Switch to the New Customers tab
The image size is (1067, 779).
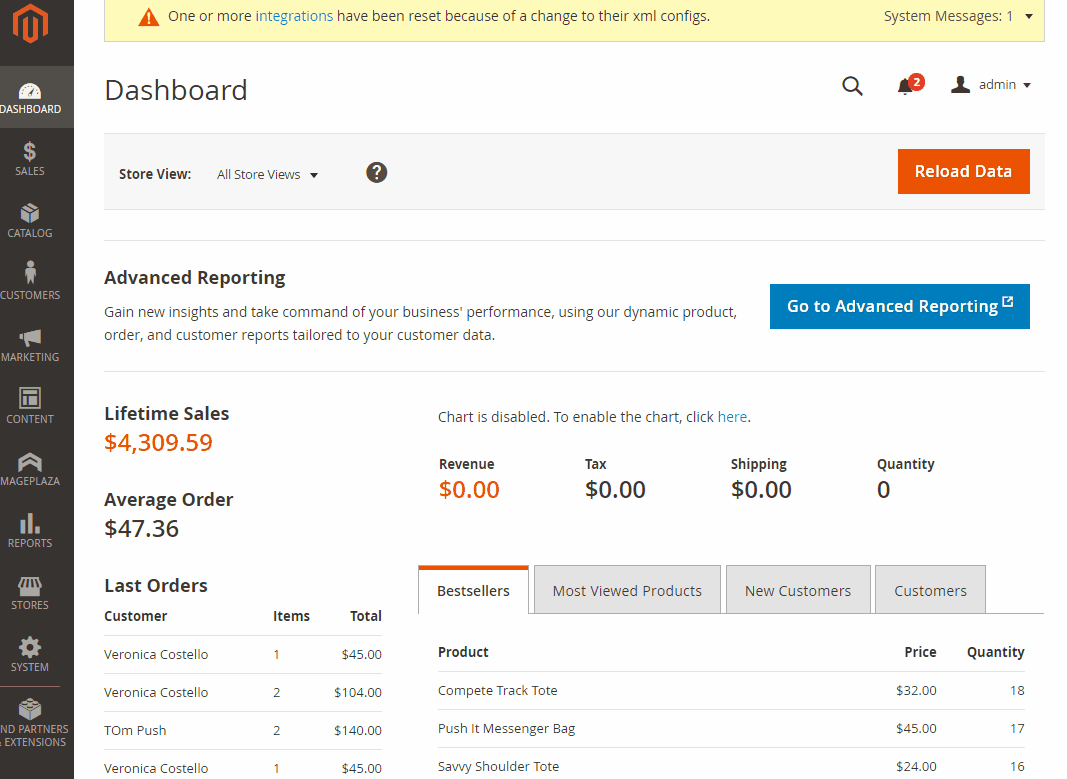tap(797, 591)
